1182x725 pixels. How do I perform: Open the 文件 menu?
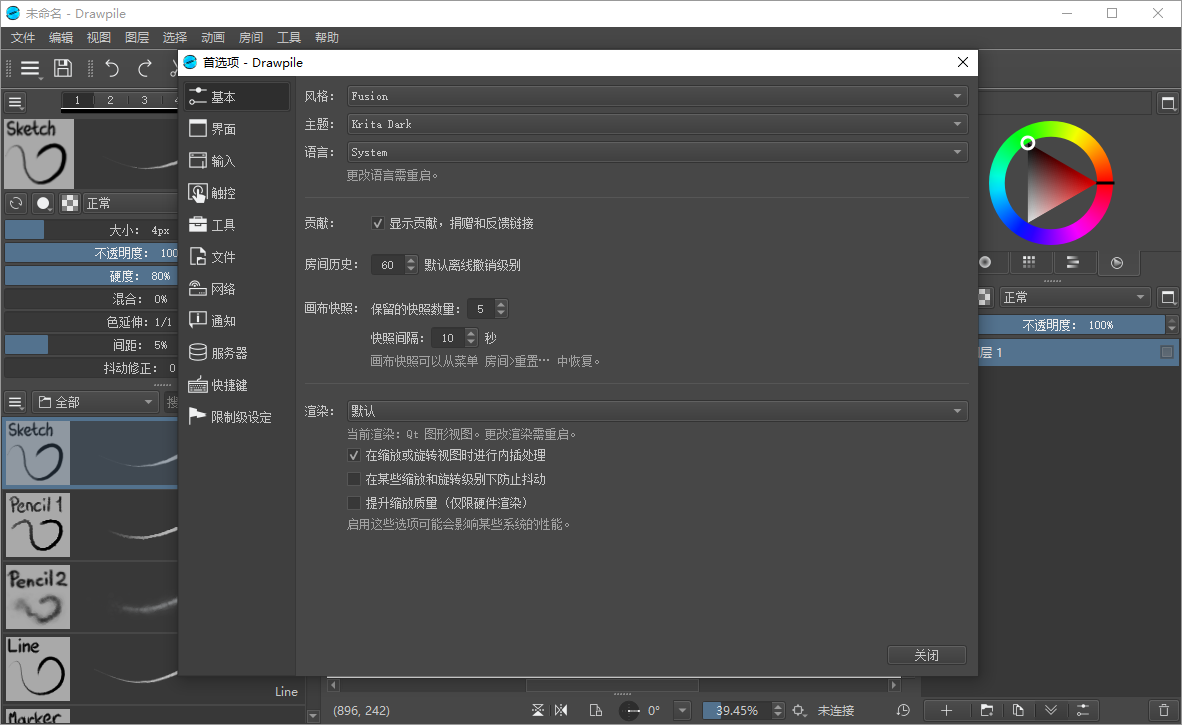coord(23,38)
